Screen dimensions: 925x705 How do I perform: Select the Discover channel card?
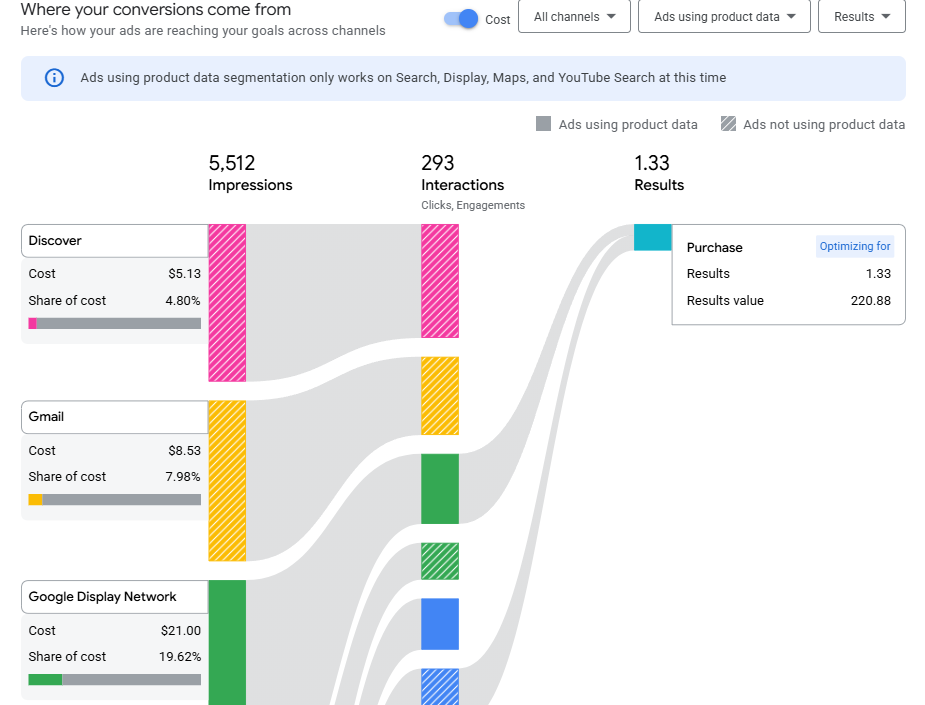click(x=113, y=240)
